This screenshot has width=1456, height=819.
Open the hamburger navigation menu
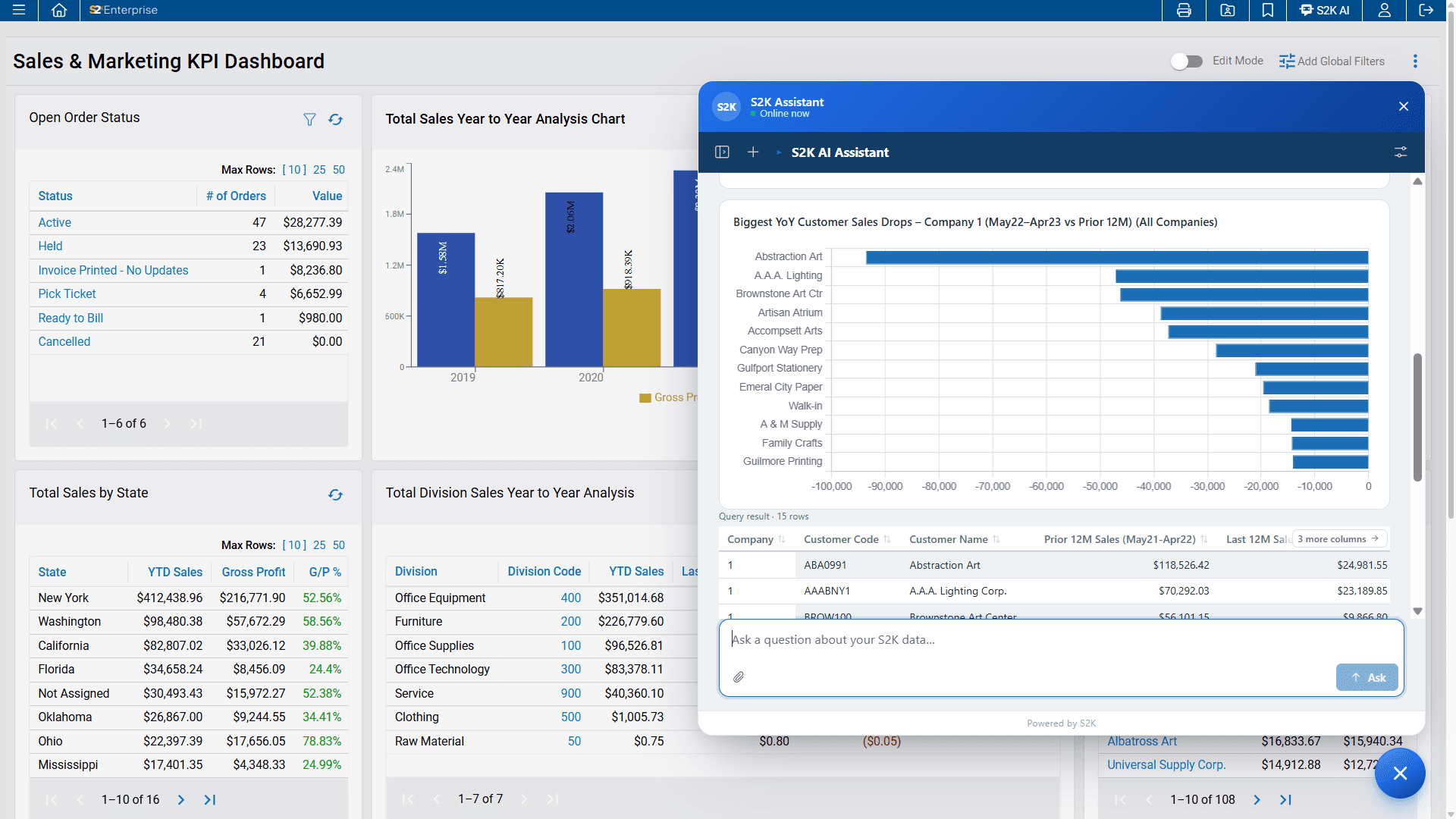[x=19, y=10]
